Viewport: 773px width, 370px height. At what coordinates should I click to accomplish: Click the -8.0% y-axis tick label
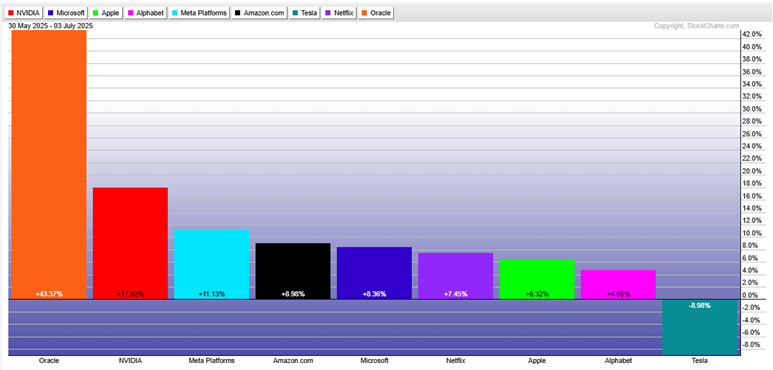[x=752, y=345]
